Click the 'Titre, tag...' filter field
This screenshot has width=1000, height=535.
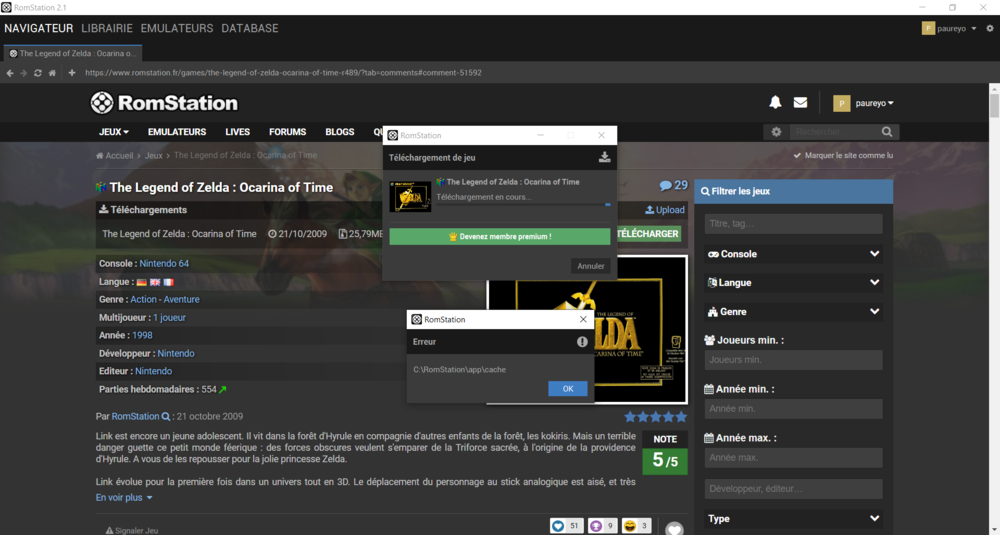point(793,224)
